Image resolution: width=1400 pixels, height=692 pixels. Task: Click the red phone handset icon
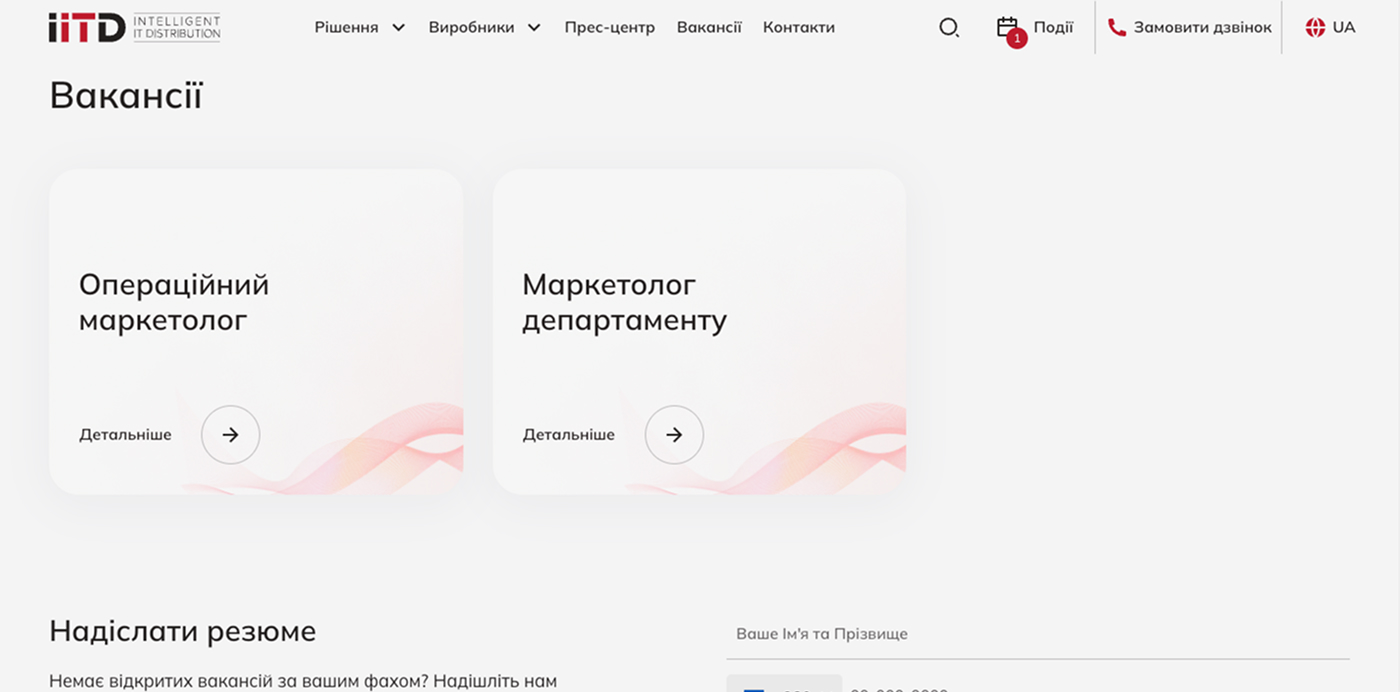click(1116, 28)
